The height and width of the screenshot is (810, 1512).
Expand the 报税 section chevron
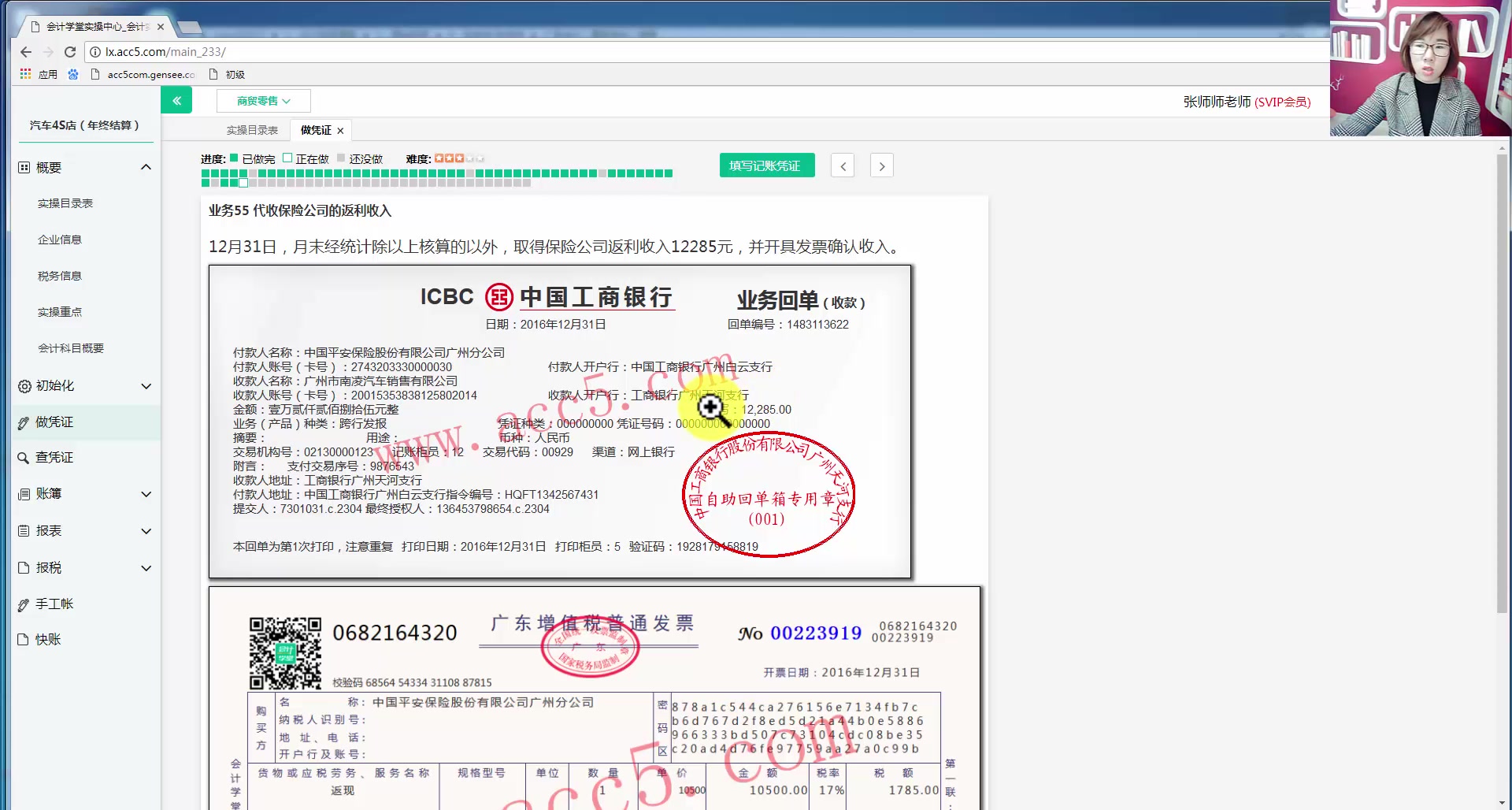(x=146, y=568)
